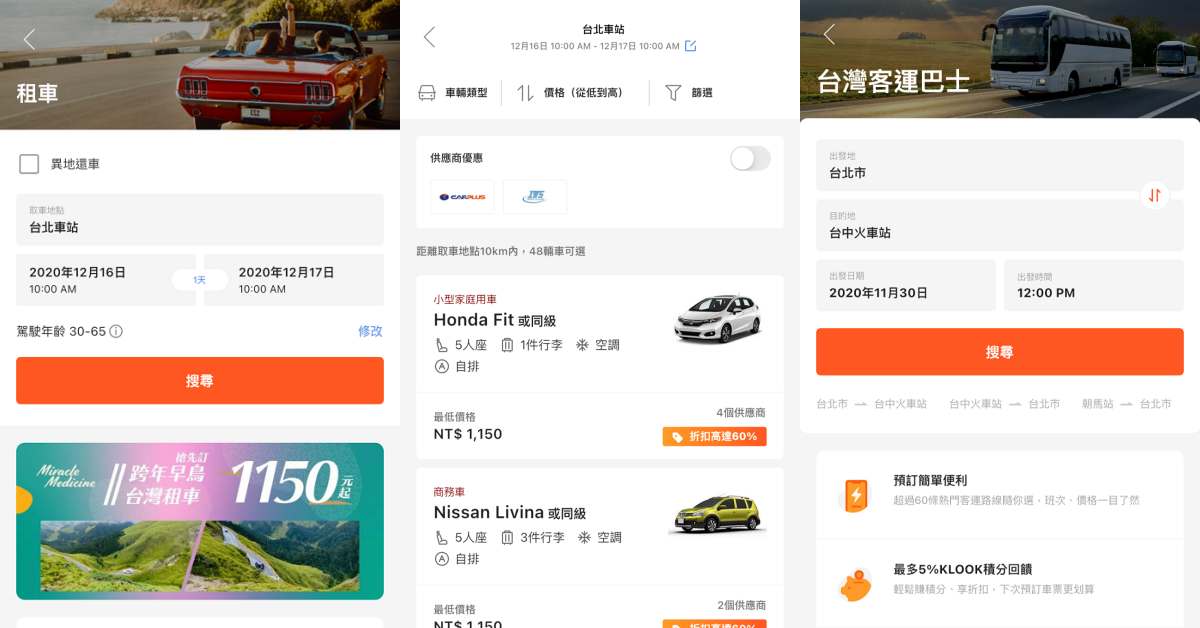Select the 台北市 → 台中火車站 quick route
This screenshot has width=1200, height=628.
[x=871, y=404]
